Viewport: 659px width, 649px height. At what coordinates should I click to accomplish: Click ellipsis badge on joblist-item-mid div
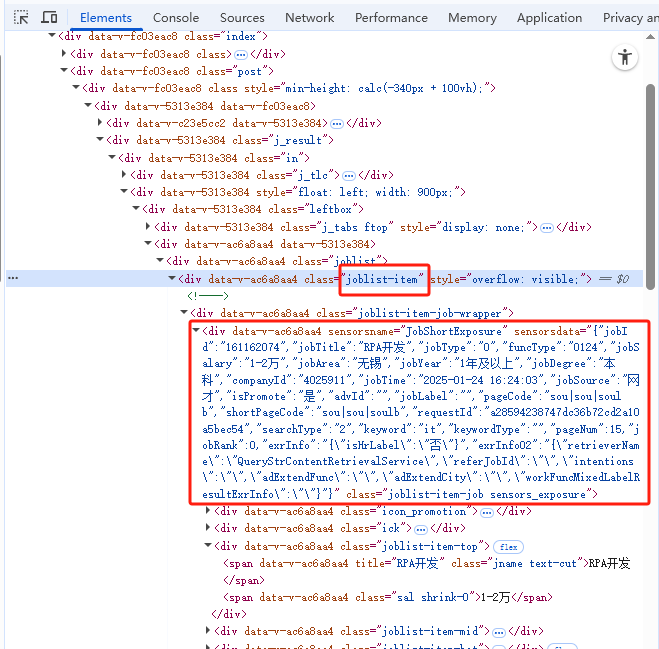pyautogui.click(x=498, y=632)
